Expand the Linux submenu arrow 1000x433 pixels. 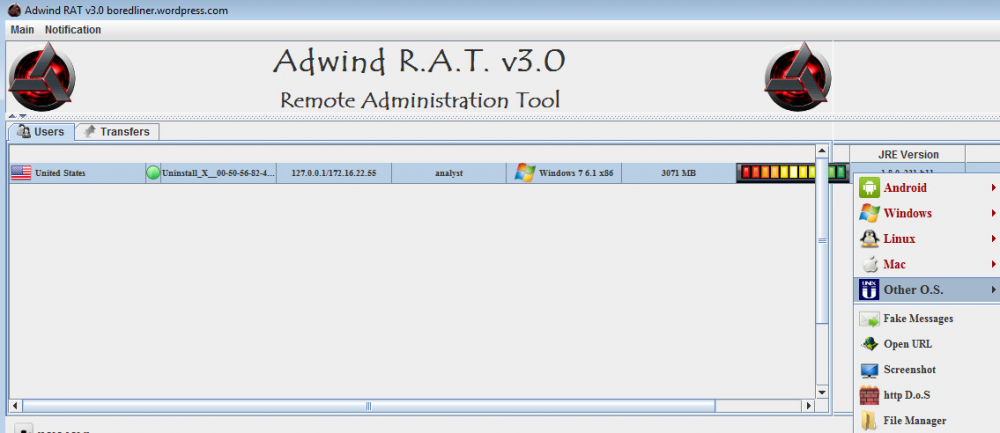994,239
